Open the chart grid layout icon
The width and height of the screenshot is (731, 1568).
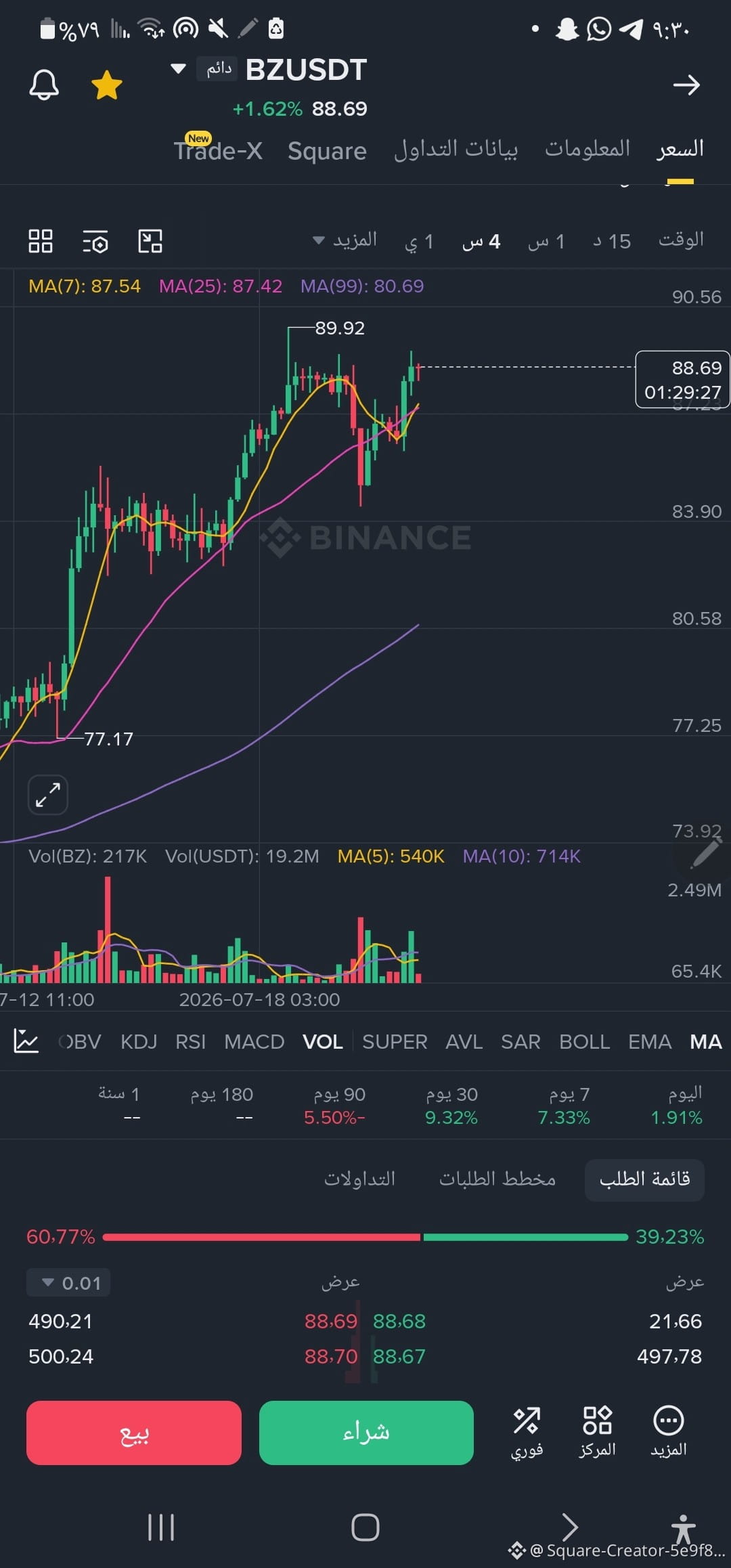41,241
